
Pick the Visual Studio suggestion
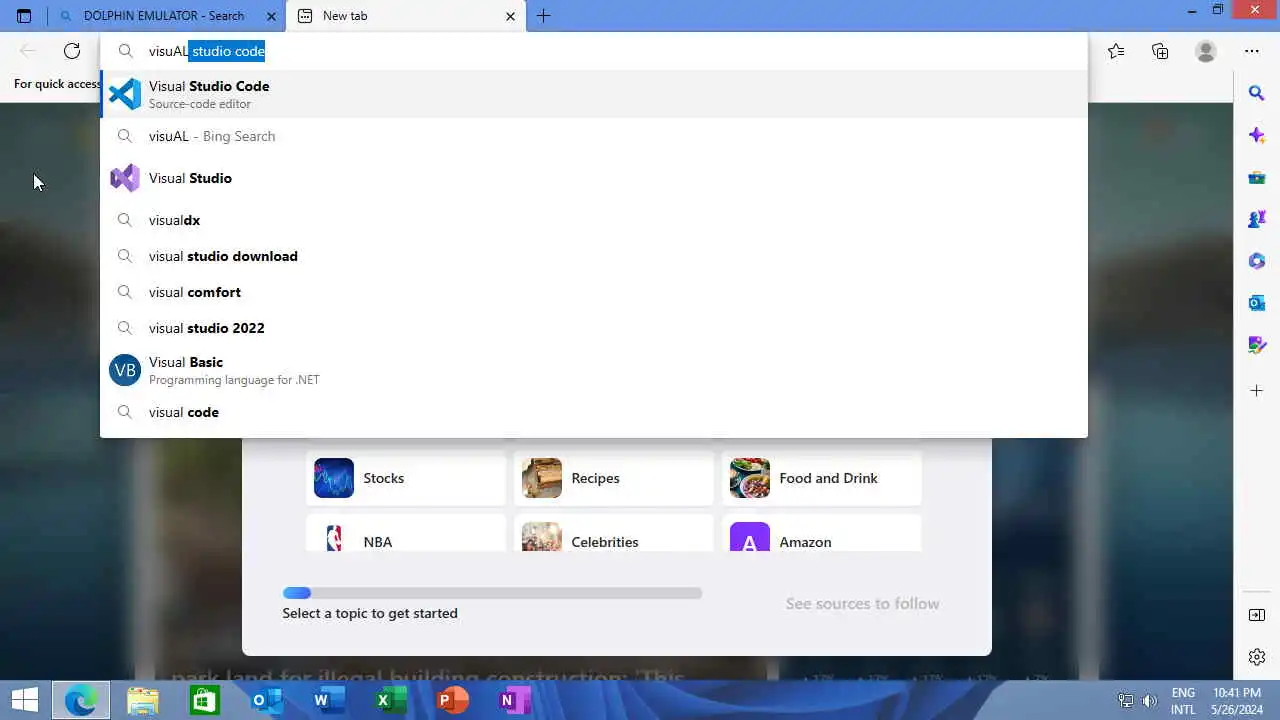pos(594,178)
